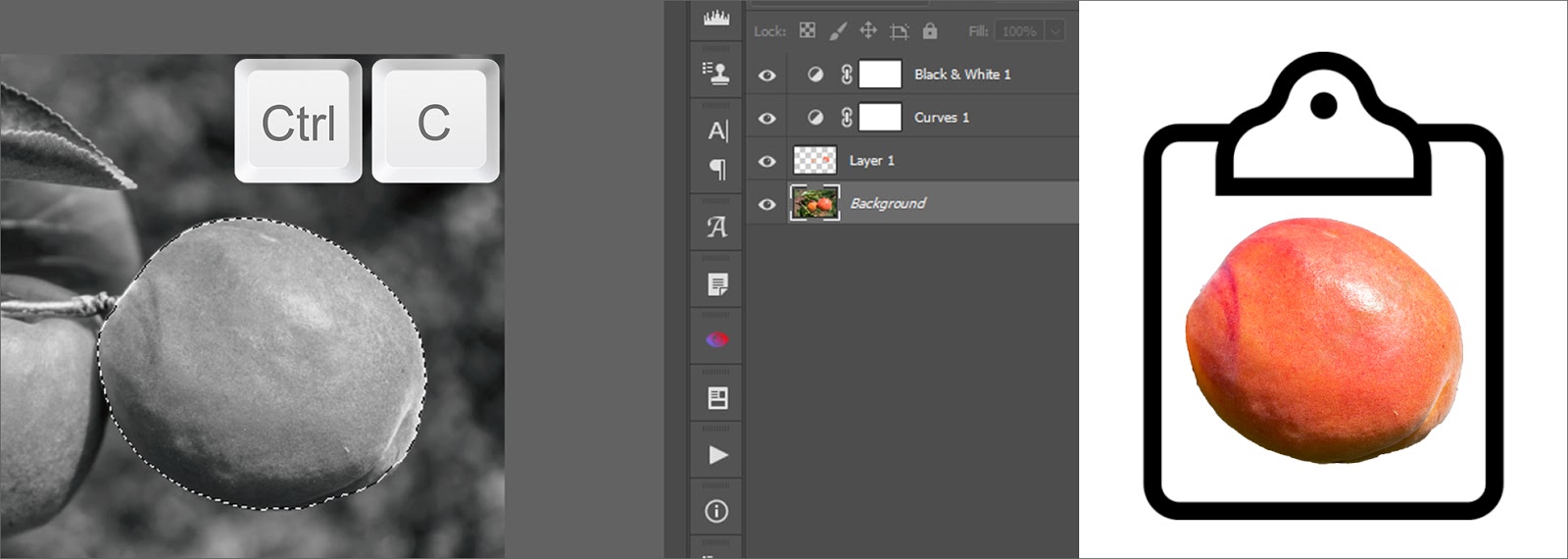
Task: Open the Histogram panel icon
Action: tap(716, 18)
